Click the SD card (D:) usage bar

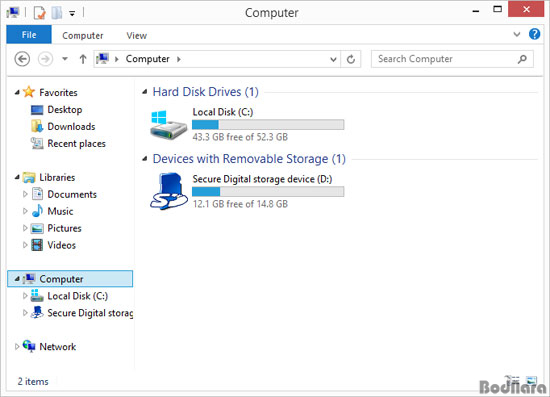pos(268,191)
